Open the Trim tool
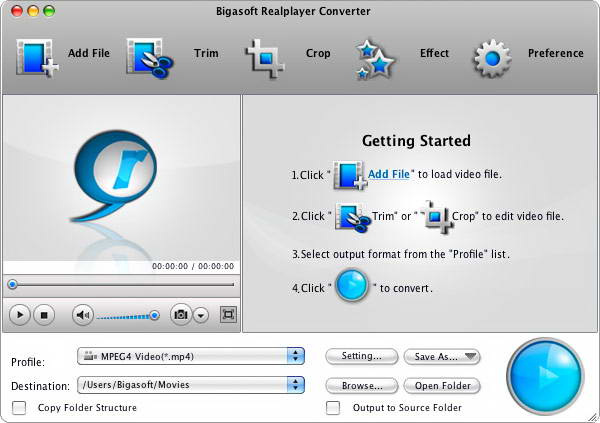Viewport: 600px width, 423px height. (149, 56)
